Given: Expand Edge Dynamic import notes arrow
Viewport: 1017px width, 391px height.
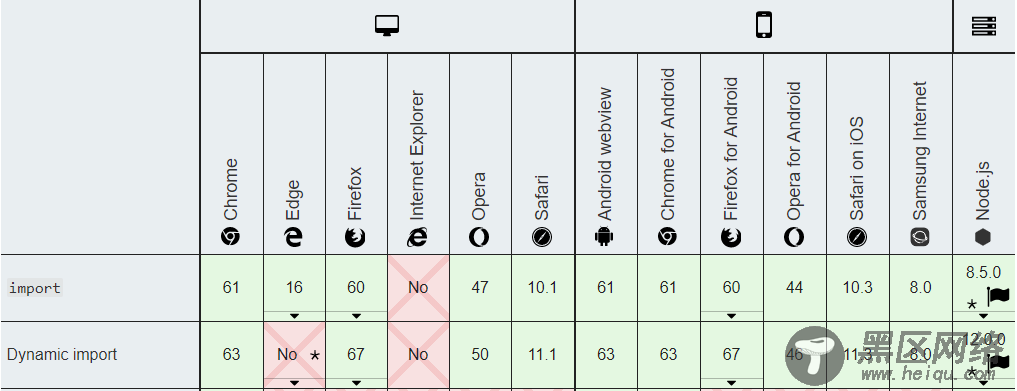Looking at the screenshot, I should click(294, 383).
